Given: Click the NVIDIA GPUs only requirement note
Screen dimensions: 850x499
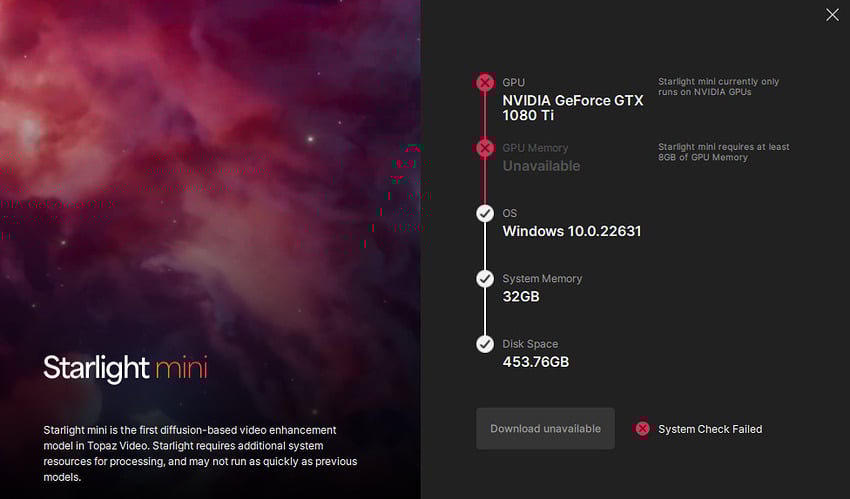Looking at the screenshot, I should click(718, 87).
